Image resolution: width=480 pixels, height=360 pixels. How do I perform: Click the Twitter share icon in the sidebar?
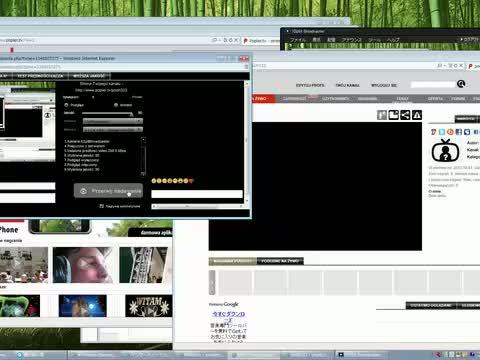[x=442, y=132]
